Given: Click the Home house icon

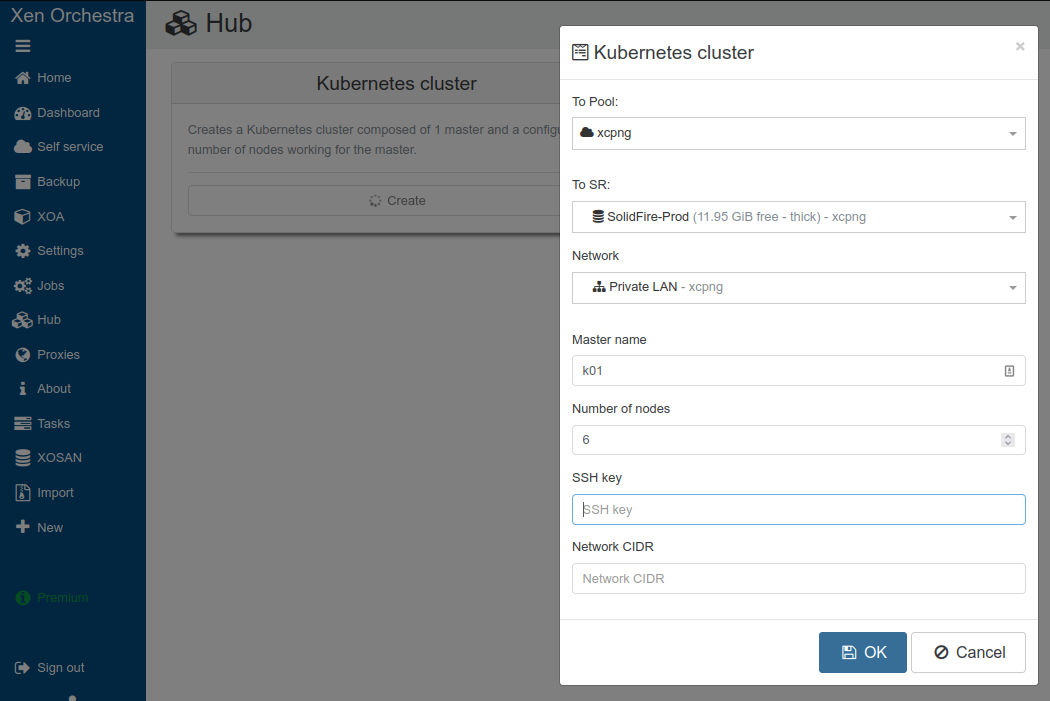Looking at the screenshot, I should click(23, 78).
